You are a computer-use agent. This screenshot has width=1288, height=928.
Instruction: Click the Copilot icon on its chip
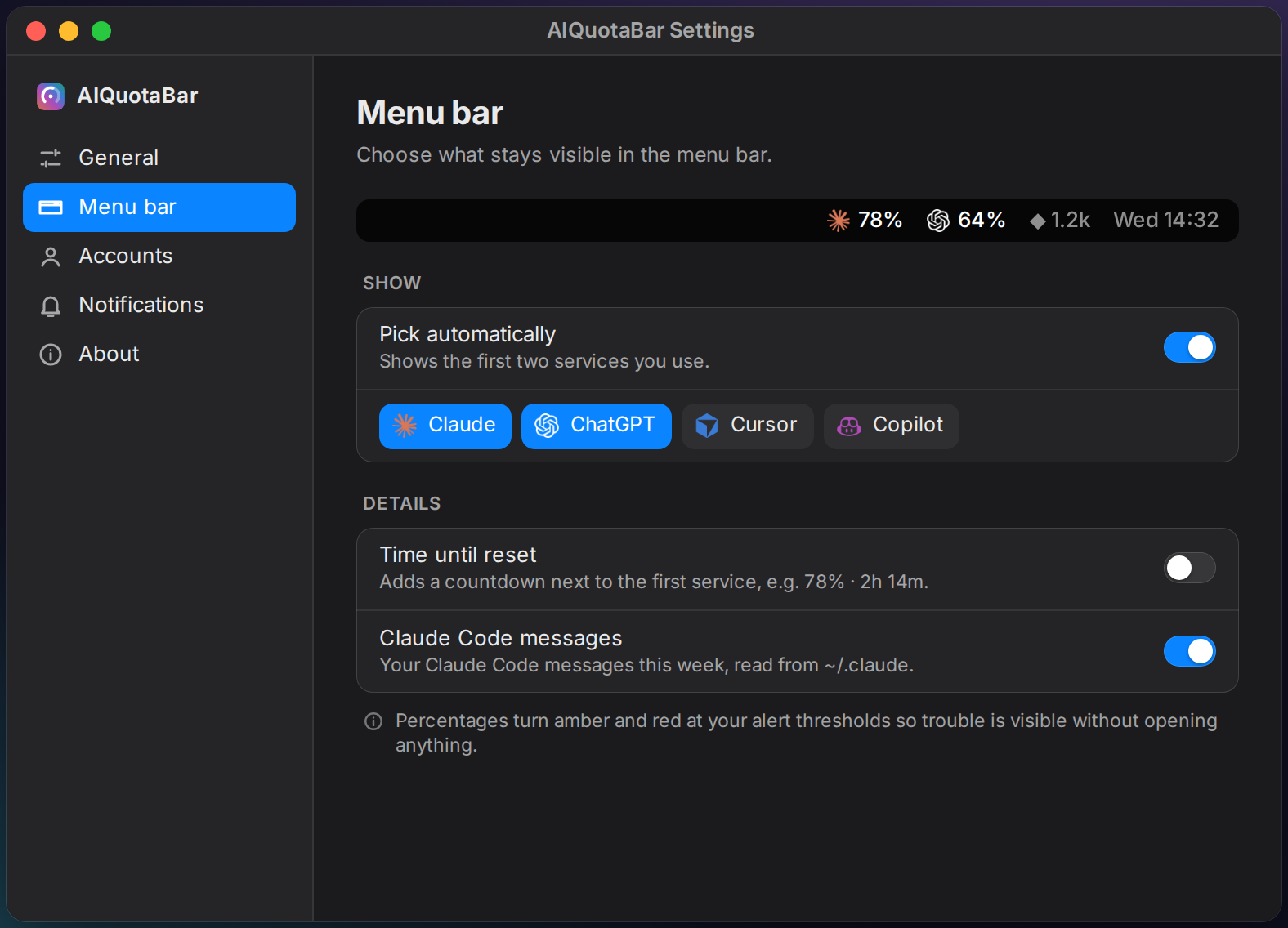[849, 426]
